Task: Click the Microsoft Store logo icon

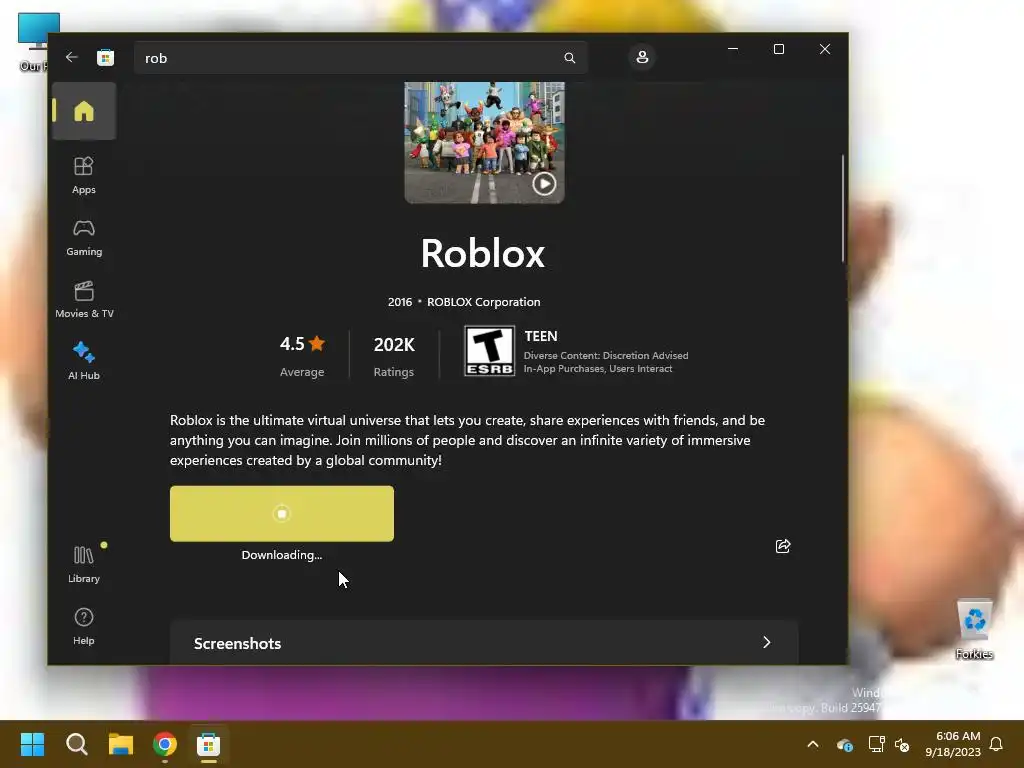Action: coord(105,57)
